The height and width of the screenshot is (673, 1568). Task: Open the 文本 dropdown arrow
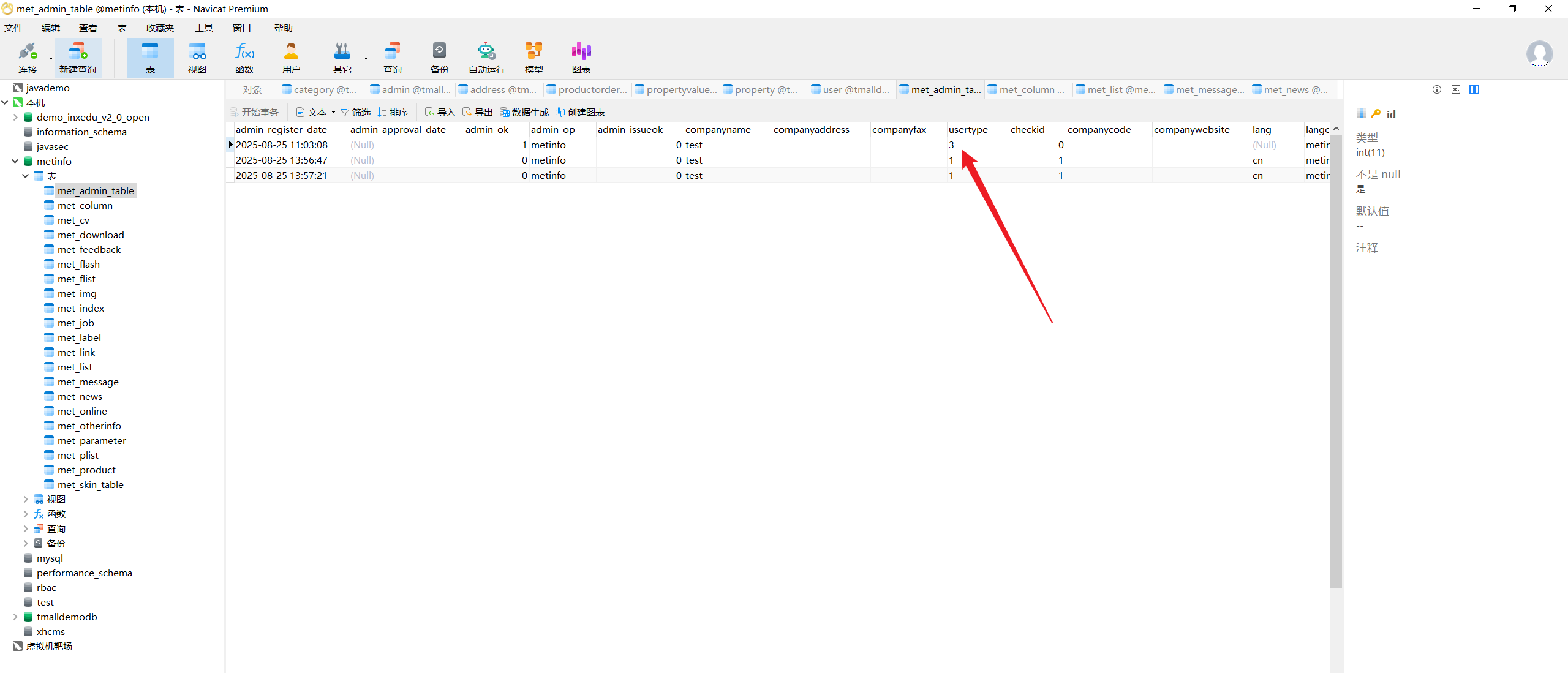point(333,112)
